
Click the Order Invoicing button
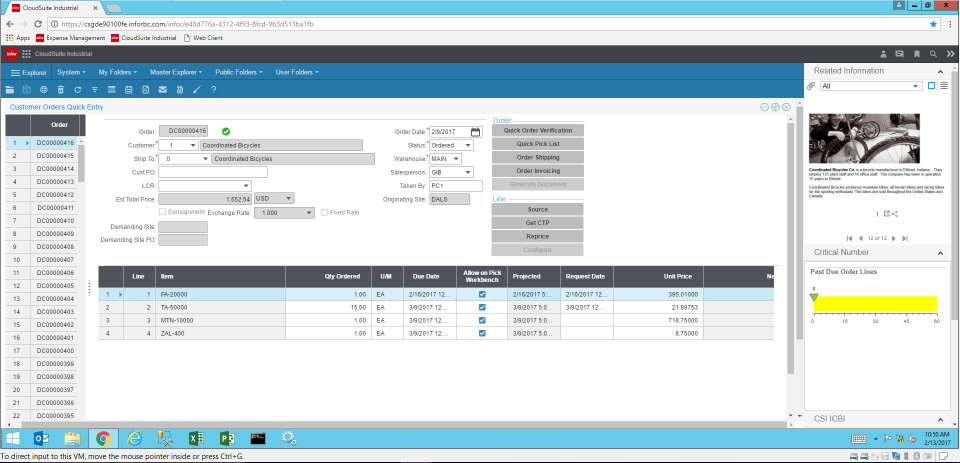click(538, 171)
